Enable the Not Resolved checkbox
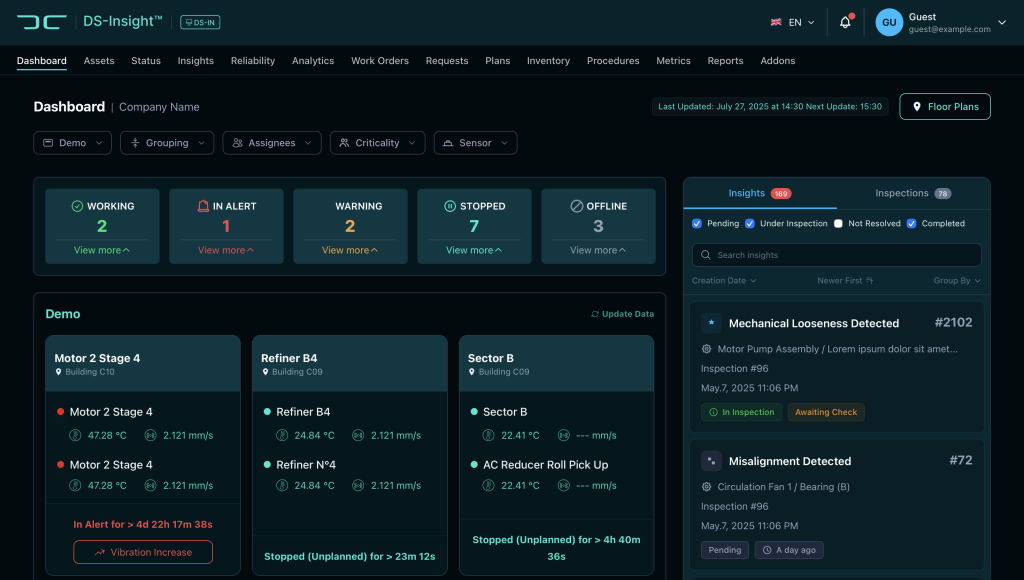 point(839,224)
